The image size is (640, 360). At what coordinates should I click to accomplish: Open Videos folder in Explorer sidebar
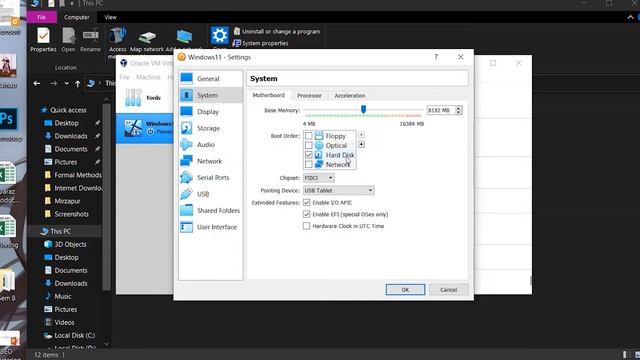(60, 322)
